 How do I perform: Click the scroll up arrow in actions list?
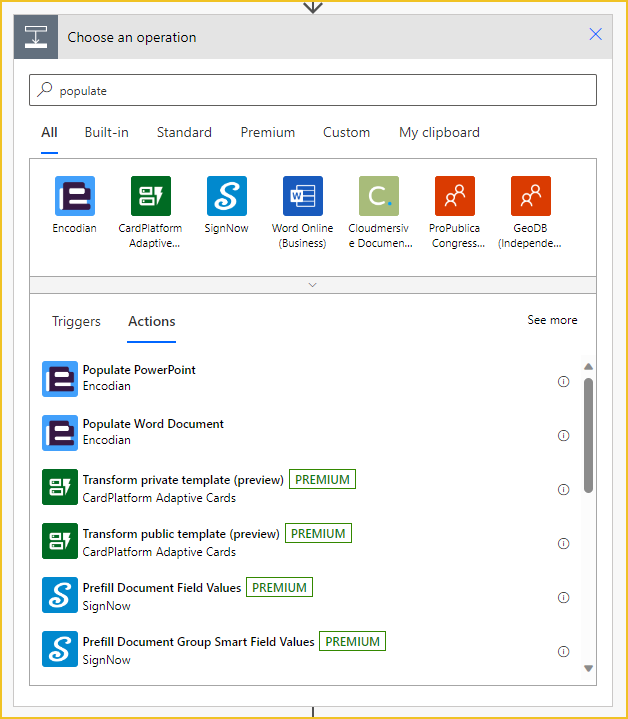[589, 366]
